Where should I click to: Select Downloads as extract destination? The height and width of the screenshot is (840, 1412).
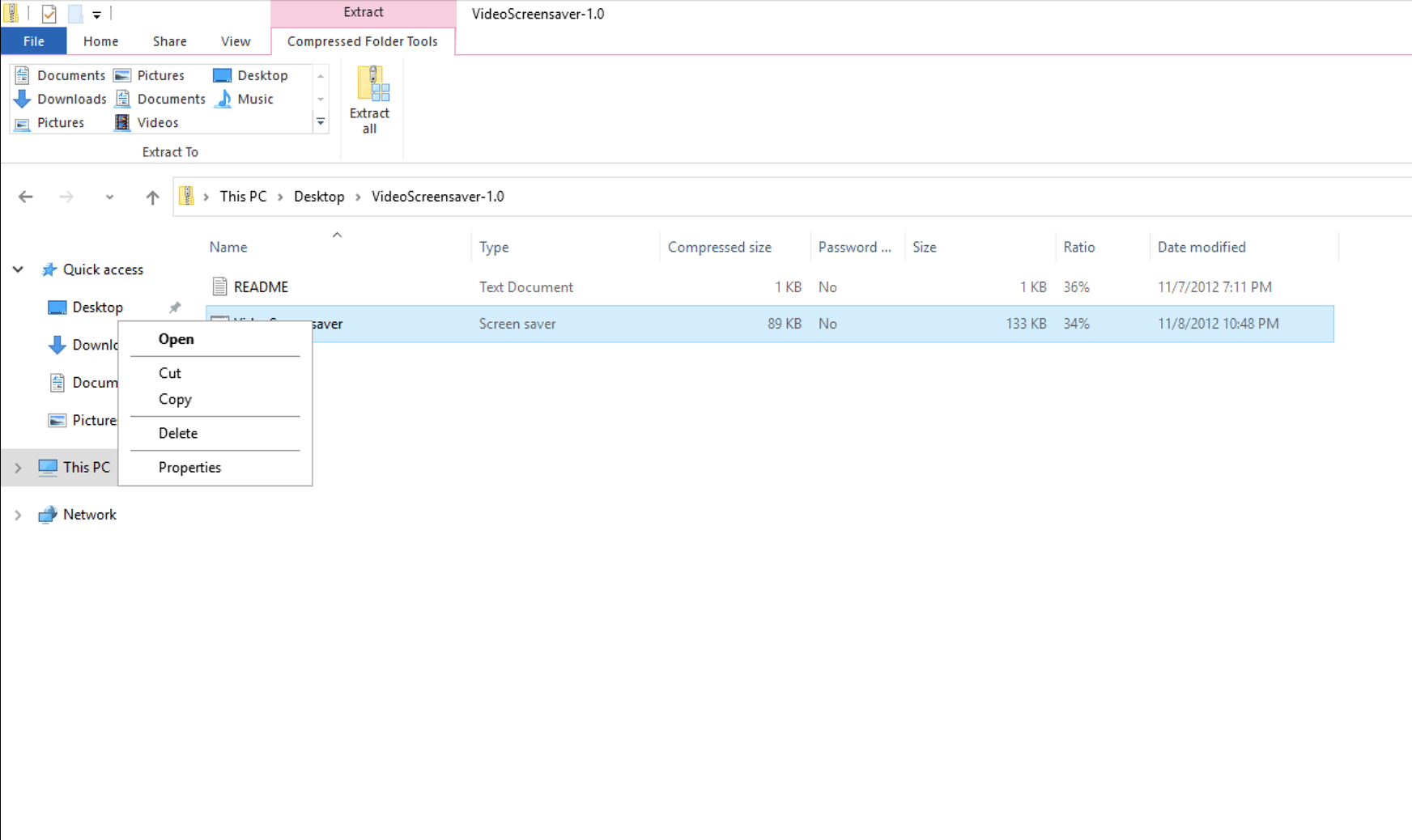[x=71, y=99]
